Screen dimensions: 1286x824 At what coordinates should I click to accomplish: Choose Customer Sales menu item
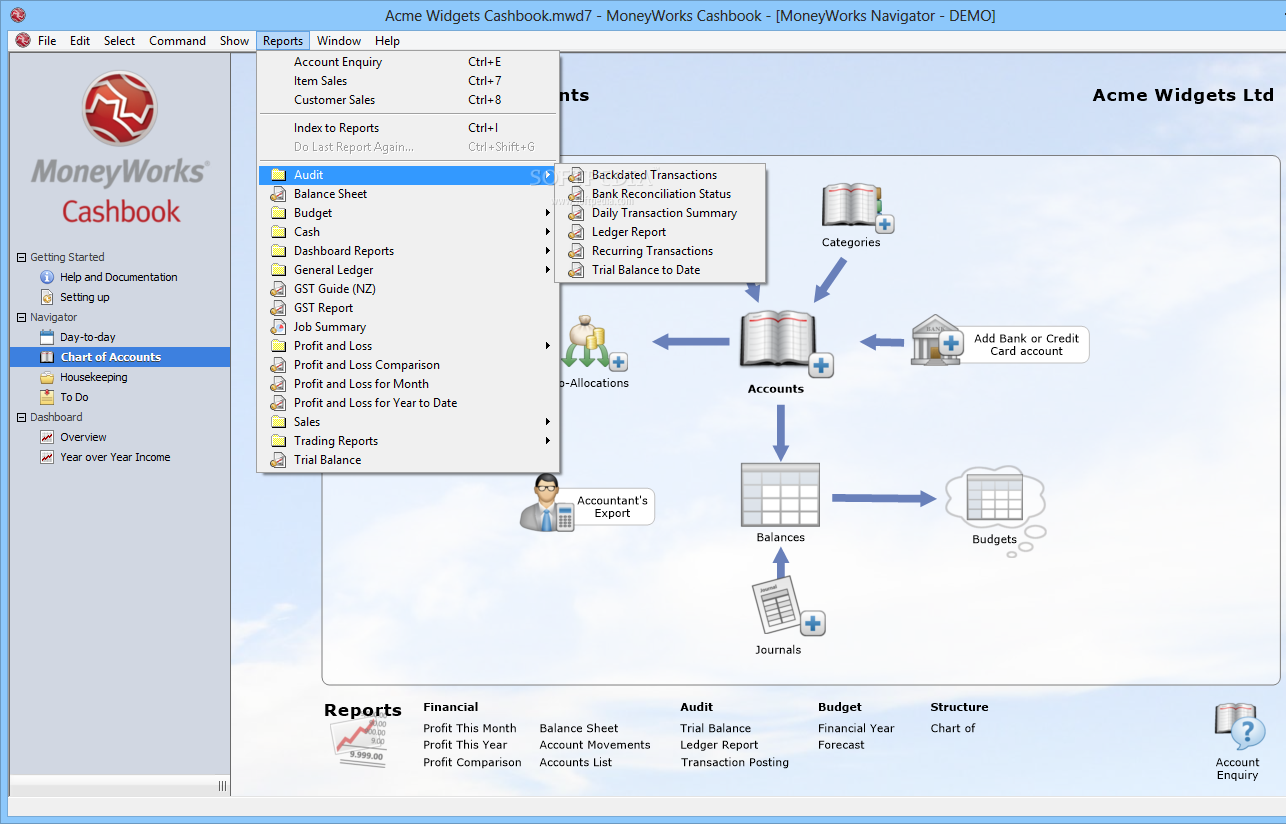[408, 100]
